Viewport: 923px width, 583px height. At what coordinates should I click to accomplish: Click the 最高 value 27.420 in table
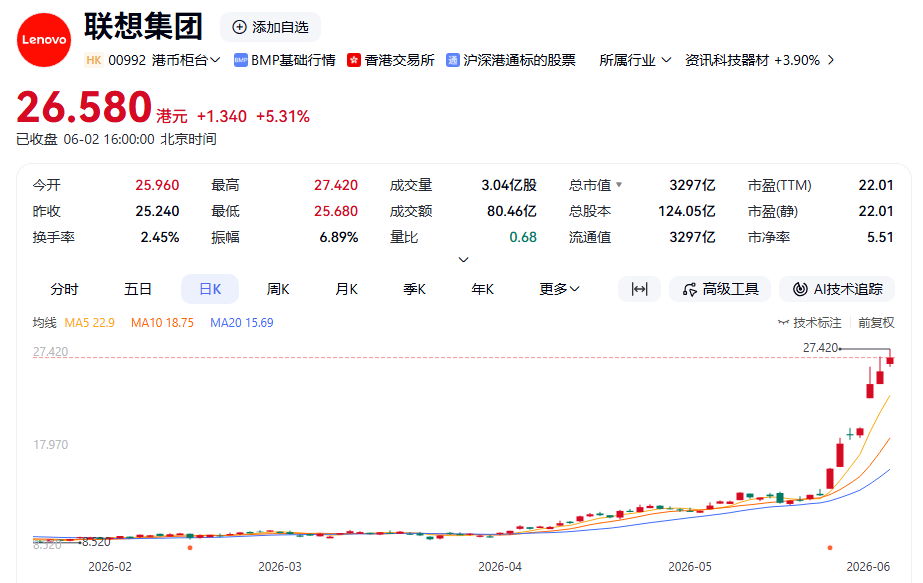336,185
